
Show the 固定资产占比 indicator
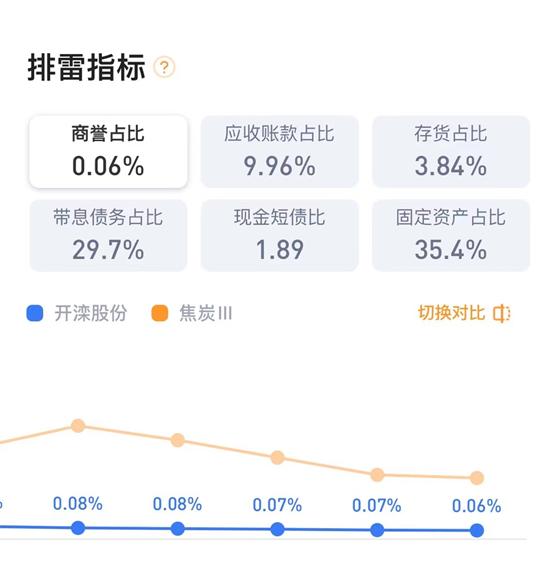[x=451, y=235]
